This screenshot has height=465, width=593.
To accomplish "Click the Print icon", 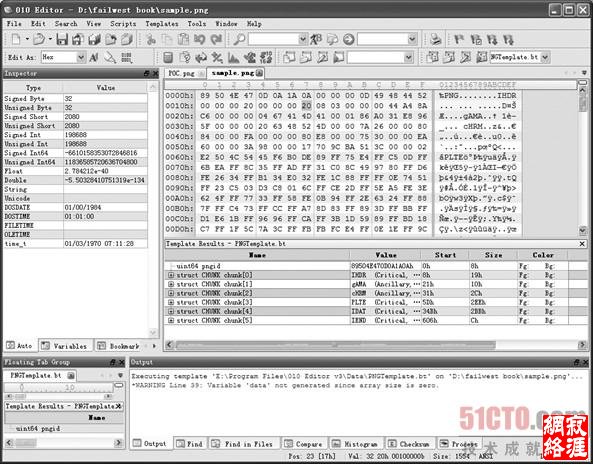I will pos(436,39).
